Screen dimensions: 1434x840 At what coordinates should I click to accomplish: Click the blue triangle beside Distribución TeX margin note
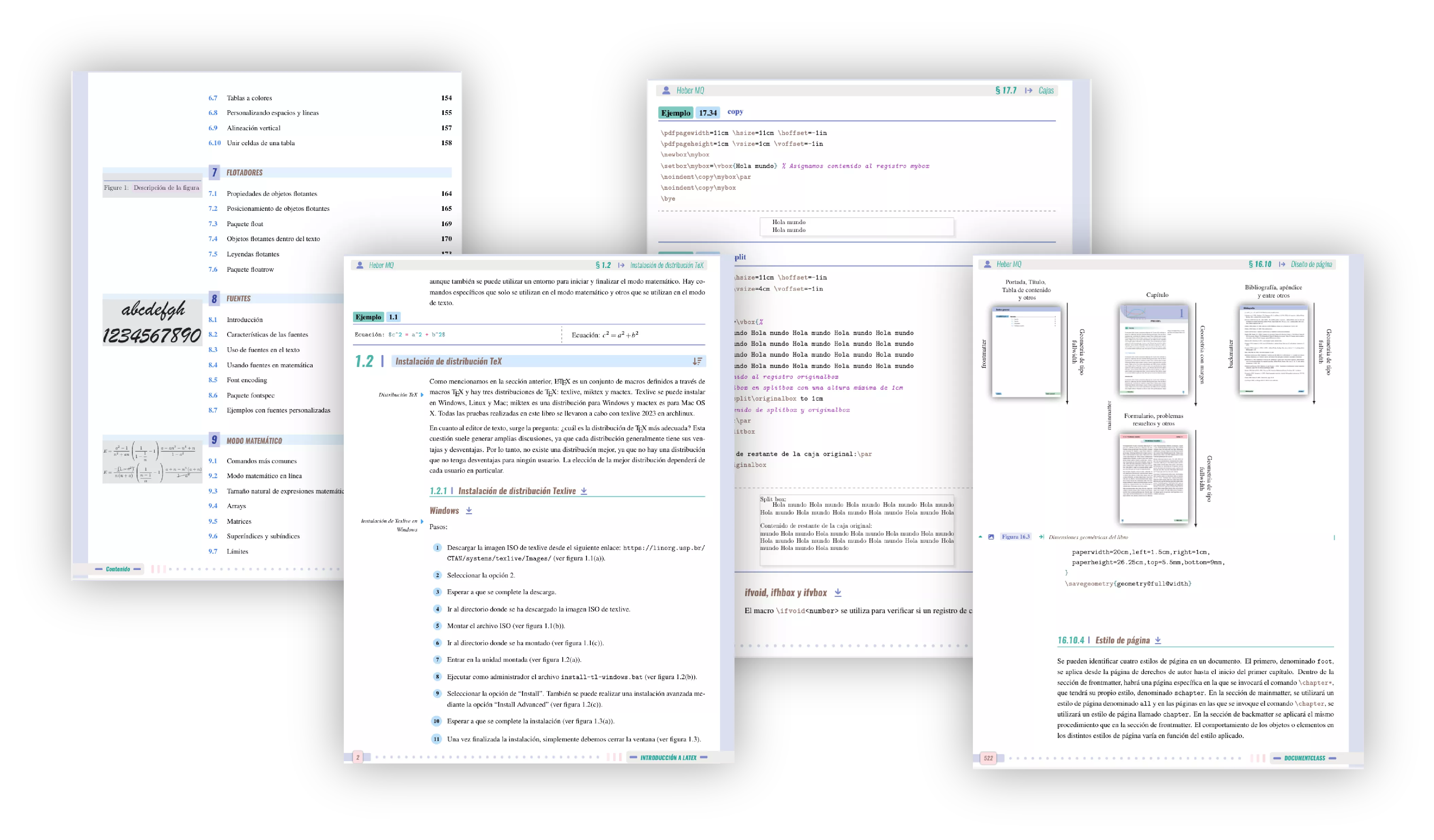click(x=422, y=395)
